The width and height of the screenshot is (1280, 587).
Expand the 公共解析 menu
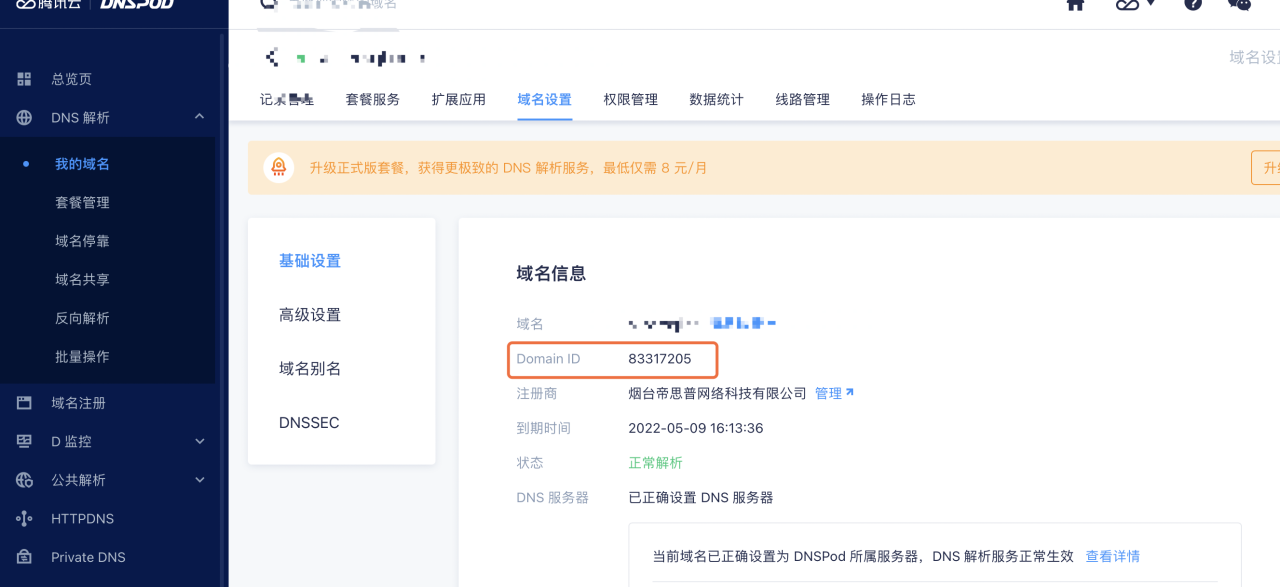tap(199, 480)
